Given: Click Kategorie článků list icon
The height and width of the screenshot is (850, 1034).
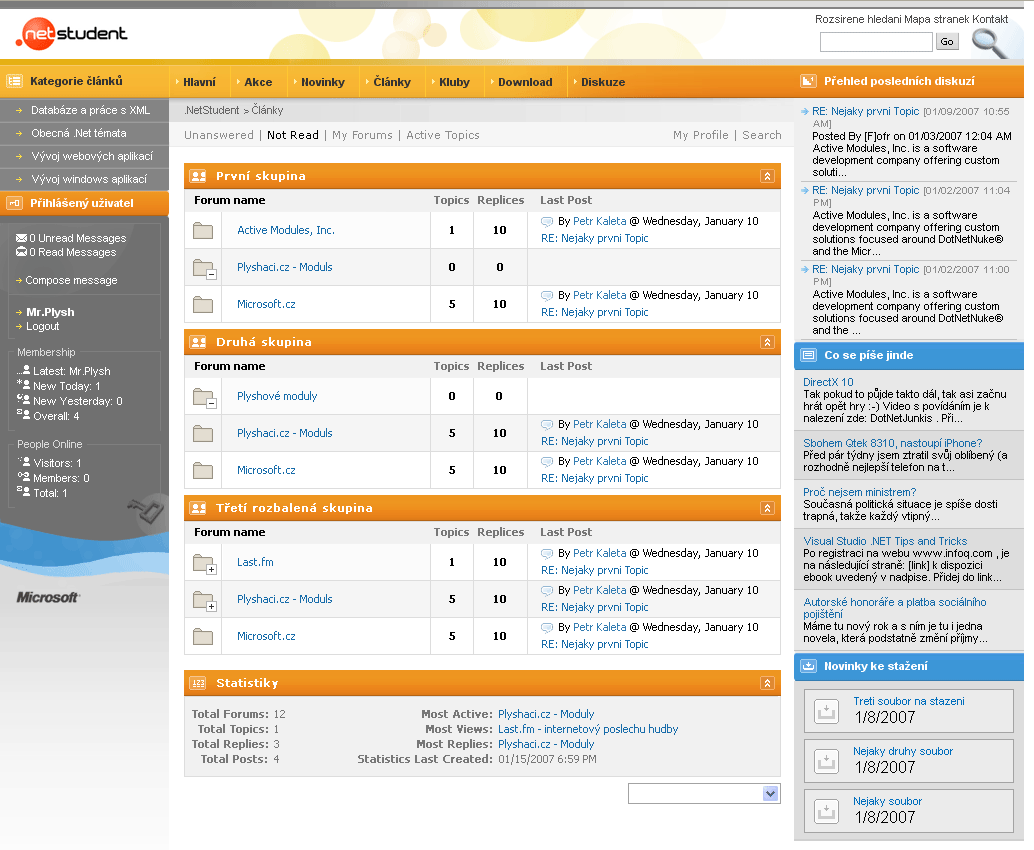Looking at the screenshot, I should (x=15, y=81).
